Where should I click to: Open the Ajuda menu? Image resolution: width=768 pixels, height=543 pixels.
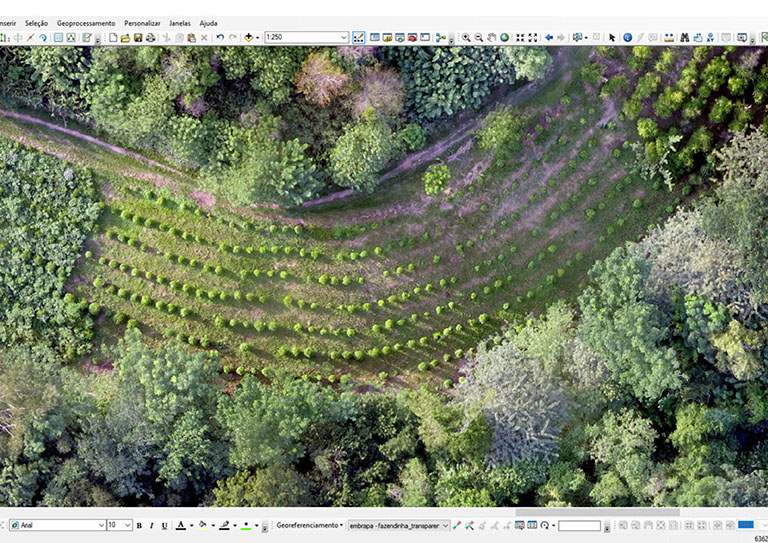click(208, 23)
